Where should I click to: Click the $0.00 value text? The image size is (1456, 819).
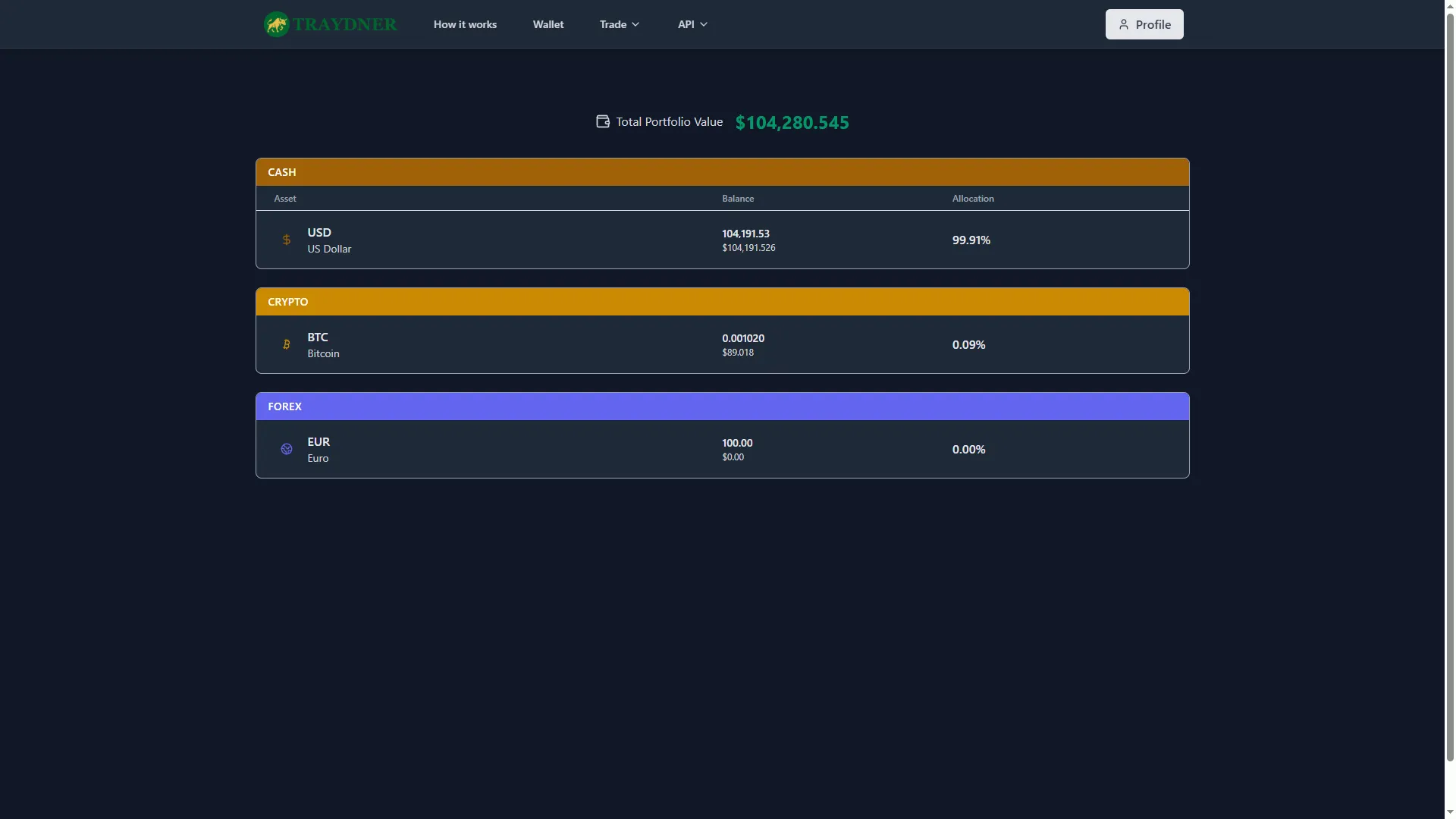point(733,457)
